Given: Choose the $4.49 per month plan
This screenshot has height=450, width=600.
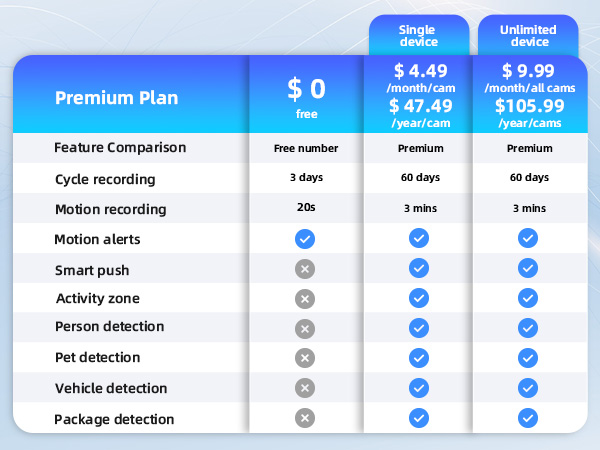Looking at the screenshot, I should tap(419, 76).
